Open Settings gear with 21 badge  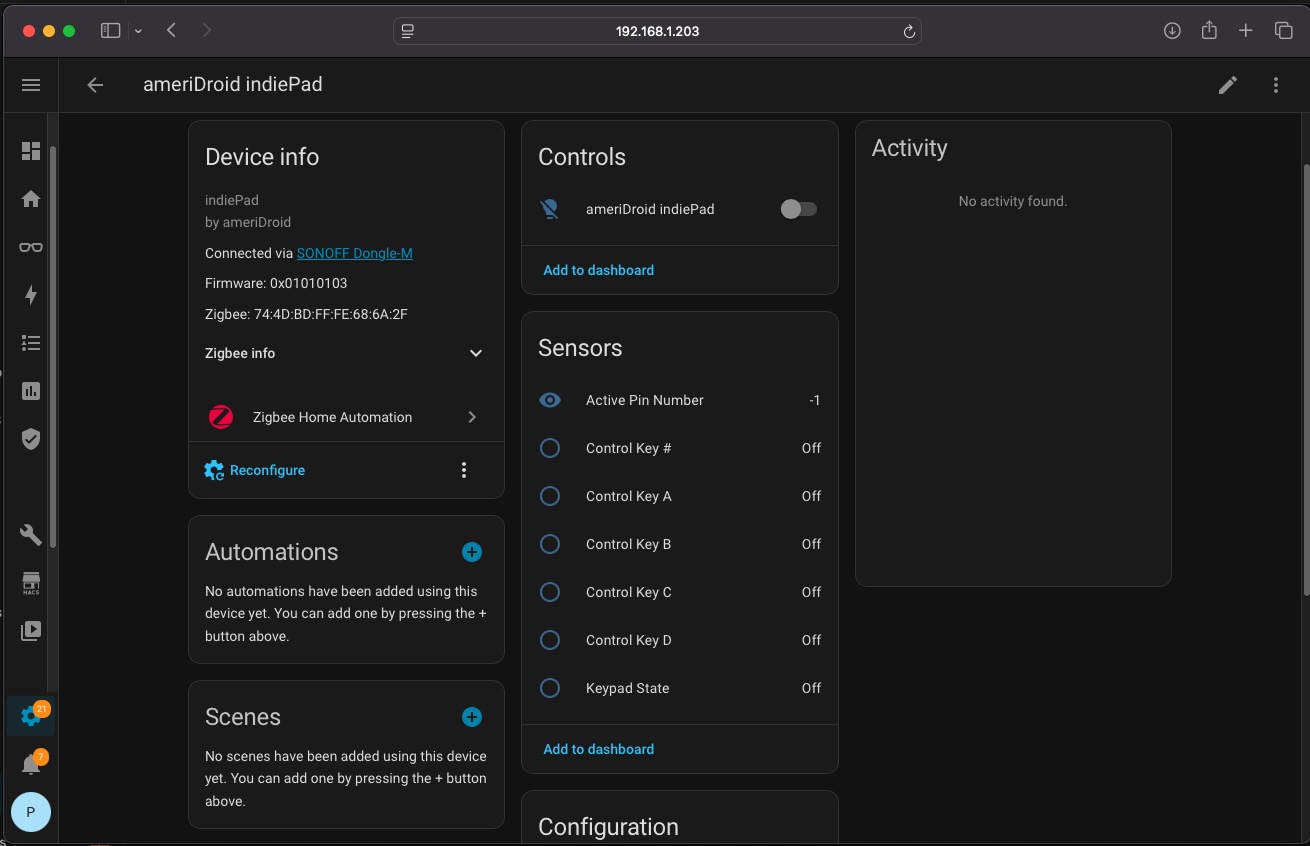click(31, 716)
